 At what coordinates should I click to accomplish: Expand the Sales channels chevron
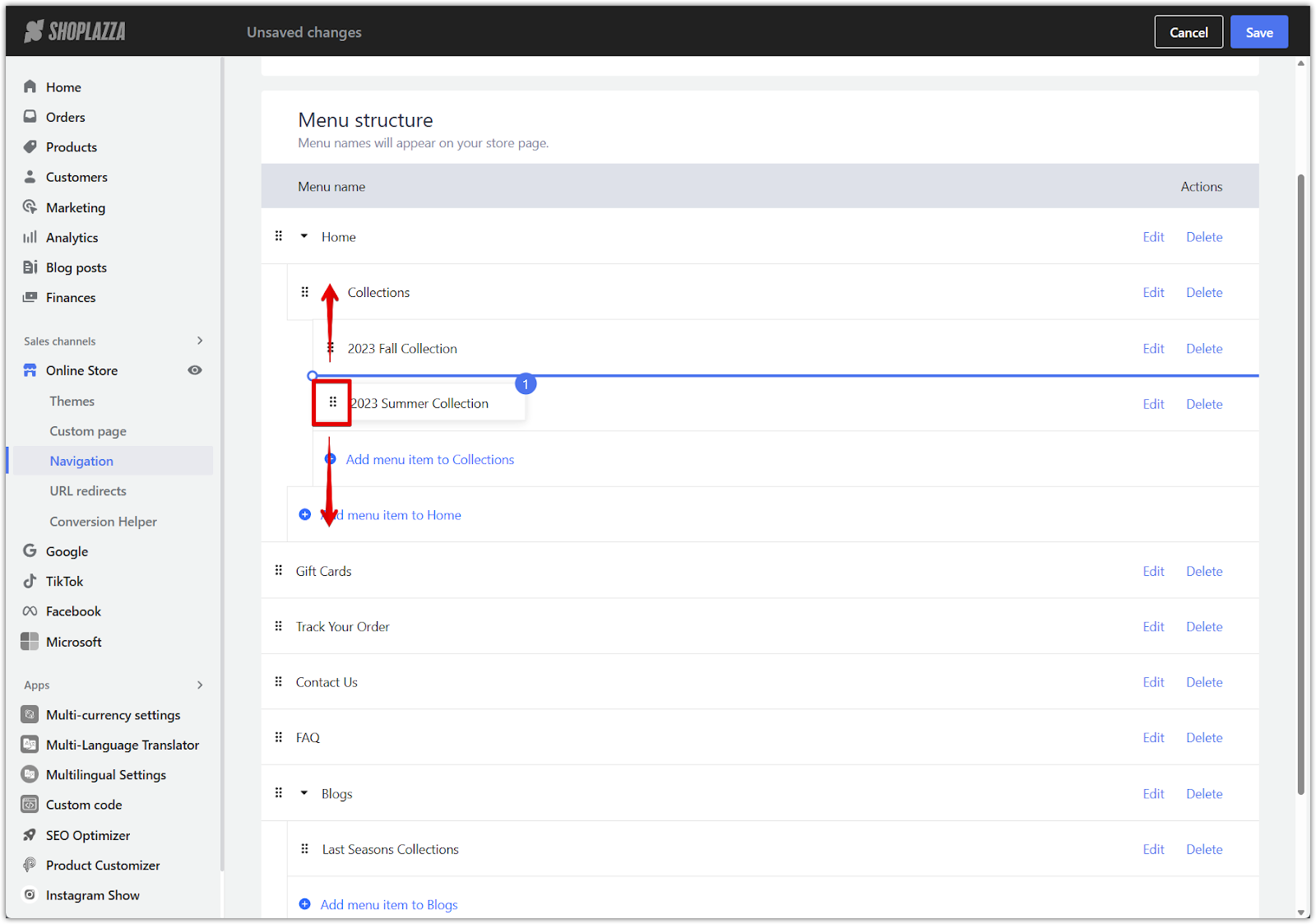point(200,341)
